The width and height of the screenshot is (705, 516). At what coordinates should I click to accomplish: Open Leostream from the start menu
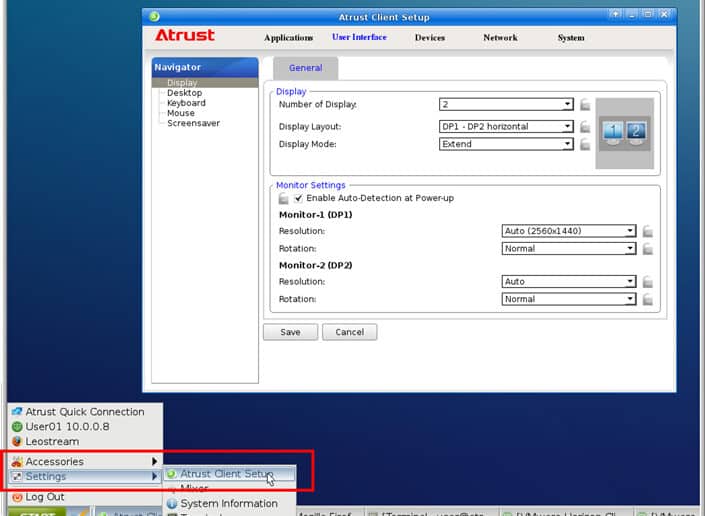[x=85, y=441]
